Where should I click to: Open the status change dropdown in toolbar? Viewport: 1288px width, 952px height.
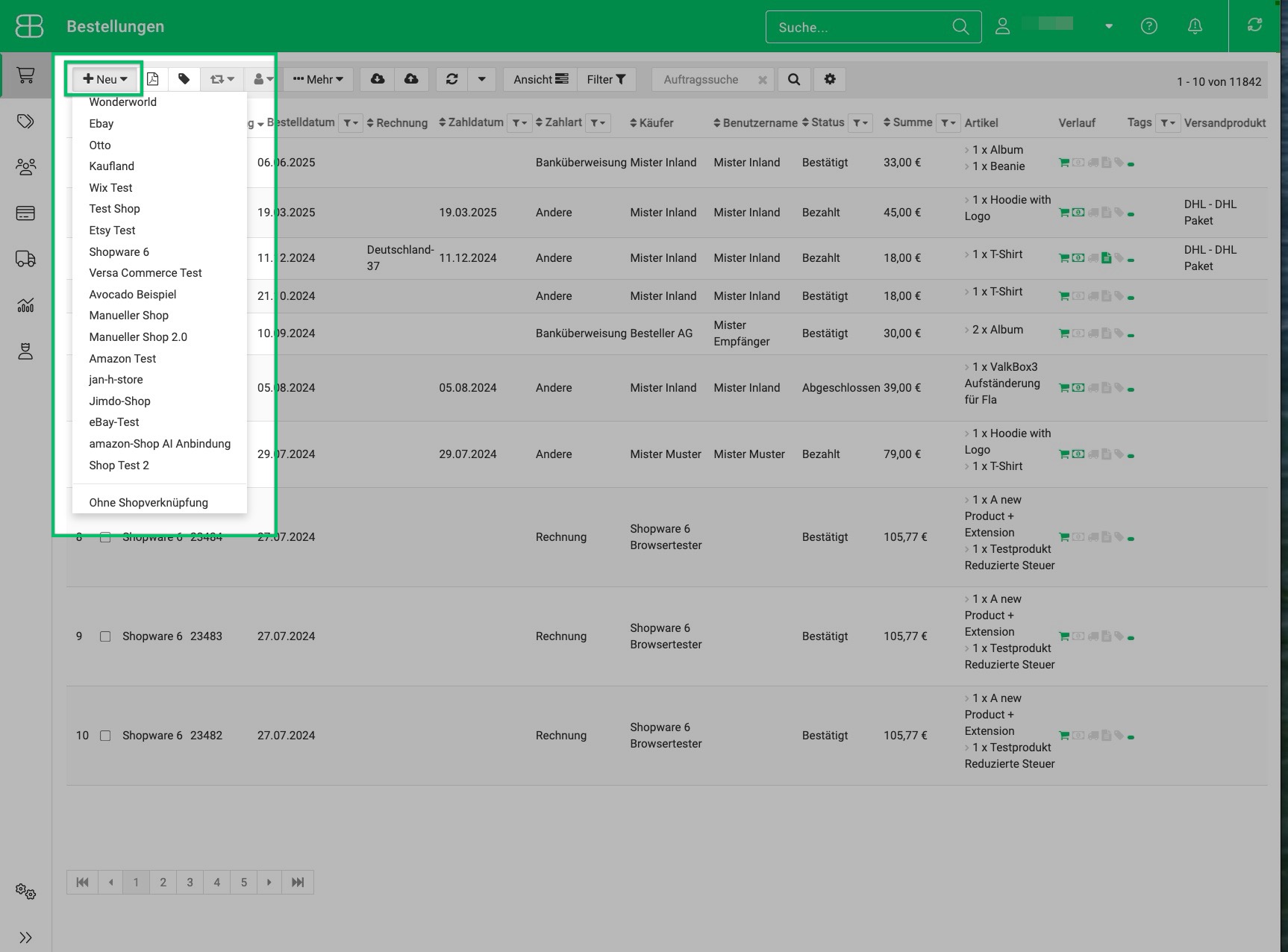(x=222, y=79)
